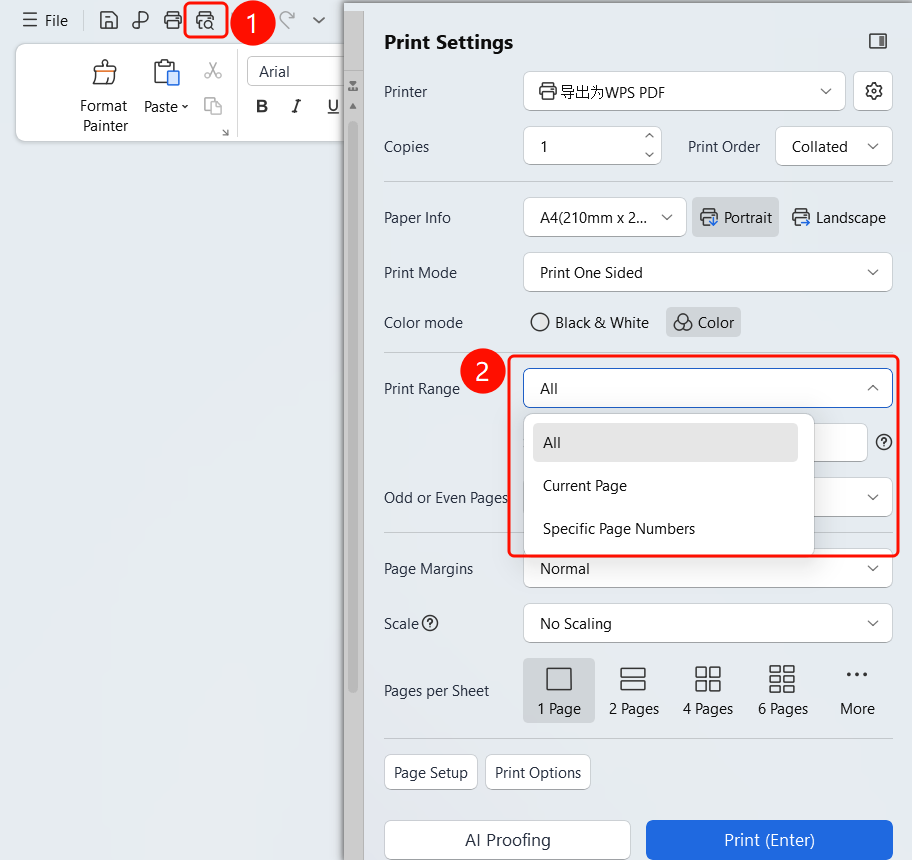Click the AI Proofing button
Screen dimensions: 912x860
tap(508, 840)
